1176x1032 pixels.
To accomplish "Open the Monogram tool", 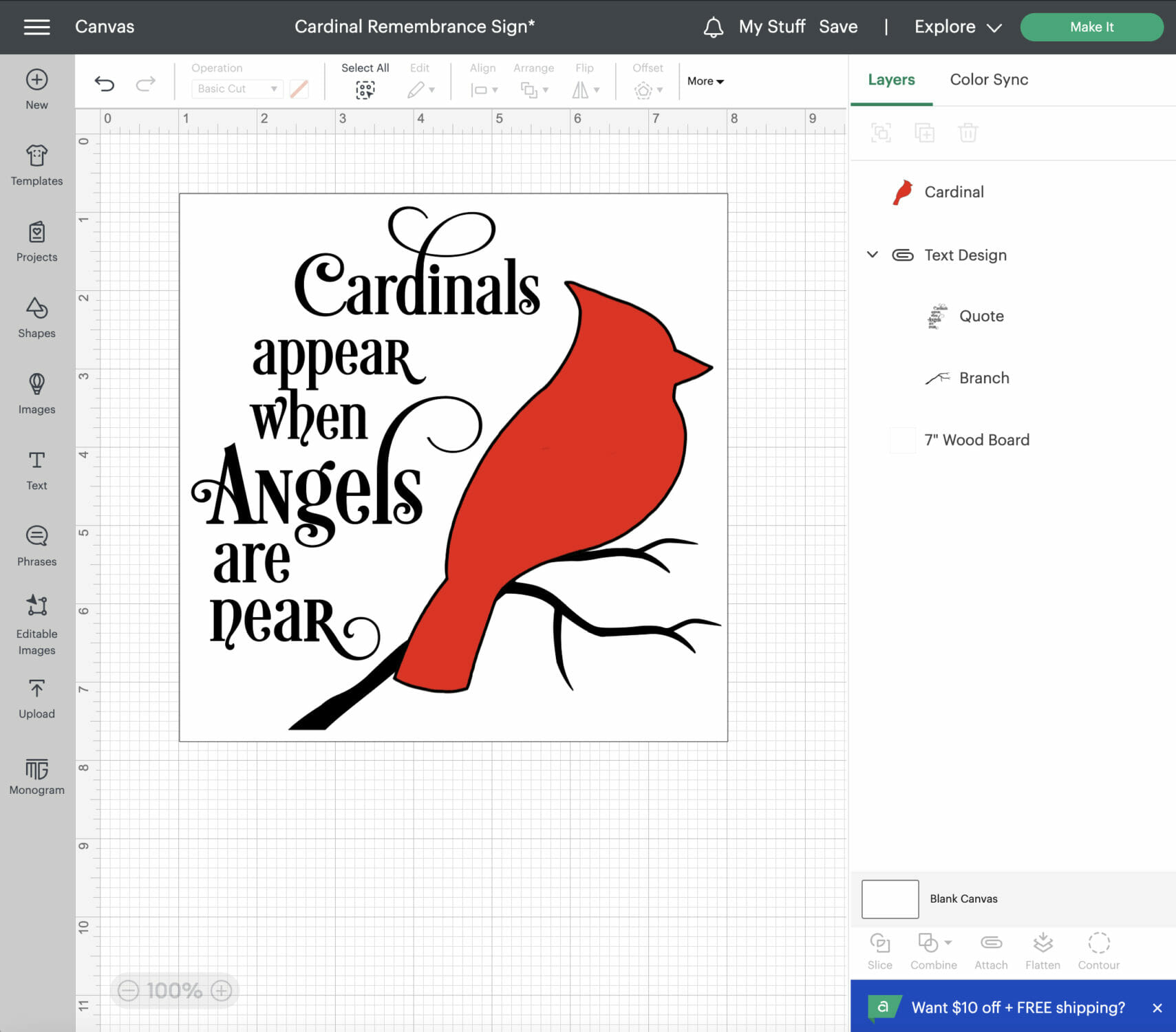I will [36, 776].
